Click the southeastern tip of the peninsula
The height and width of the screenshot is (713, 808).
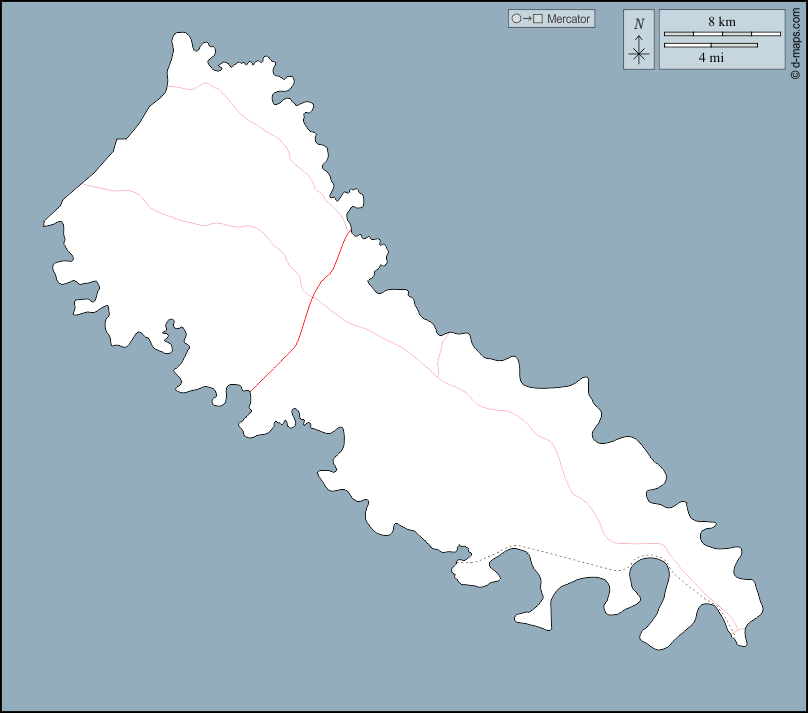coord(741,643)
